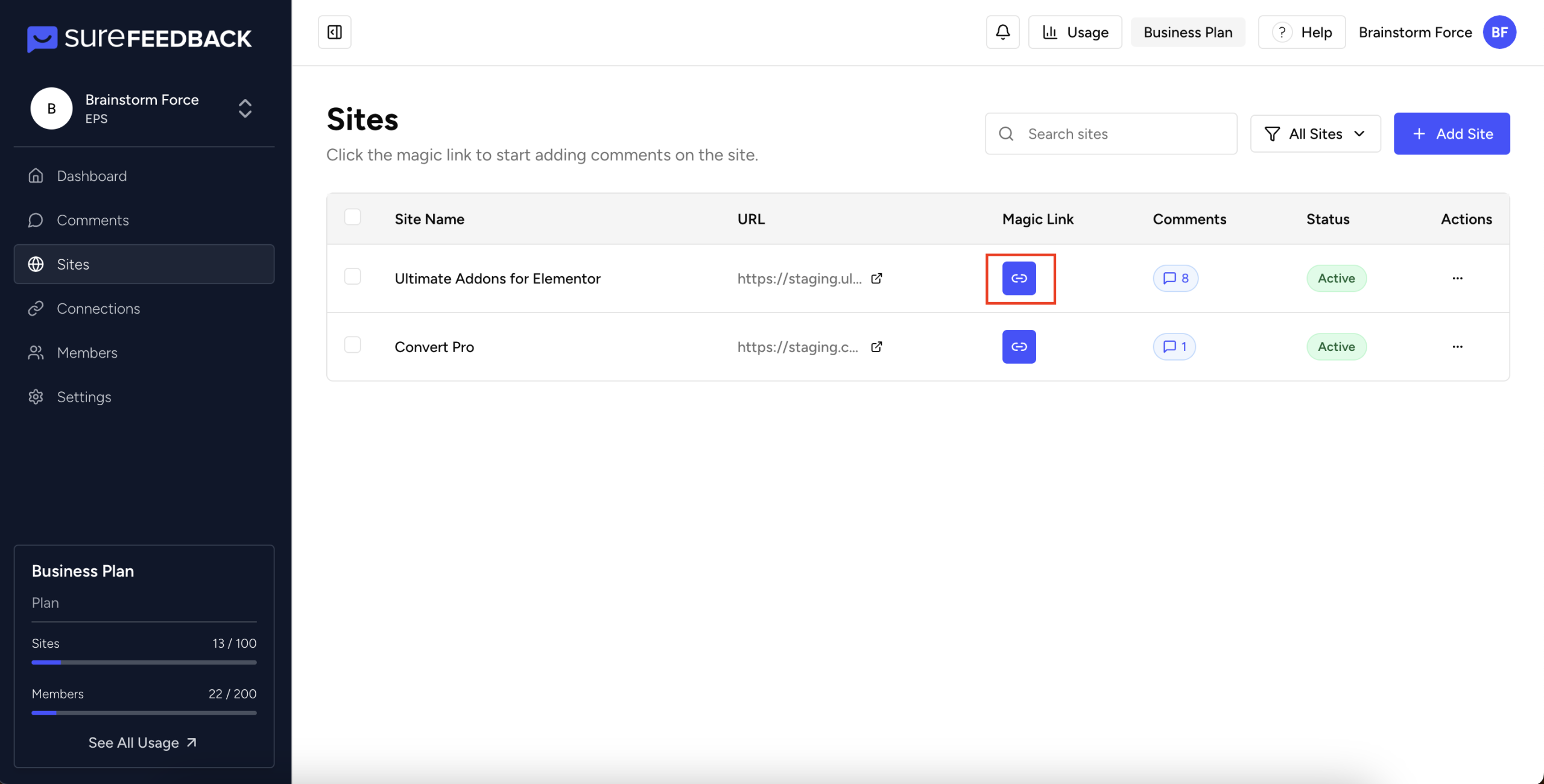Click the Sites usage progress bar

tap(144, 662)
